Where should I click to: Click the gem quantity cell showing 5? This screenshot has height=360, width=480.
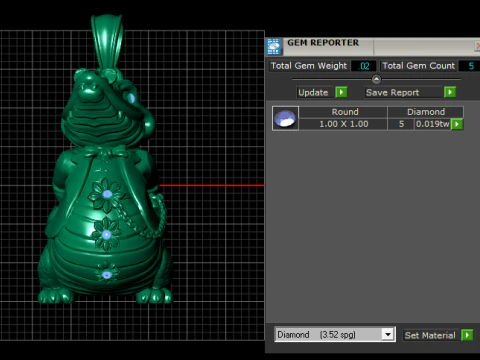(401, 124)
